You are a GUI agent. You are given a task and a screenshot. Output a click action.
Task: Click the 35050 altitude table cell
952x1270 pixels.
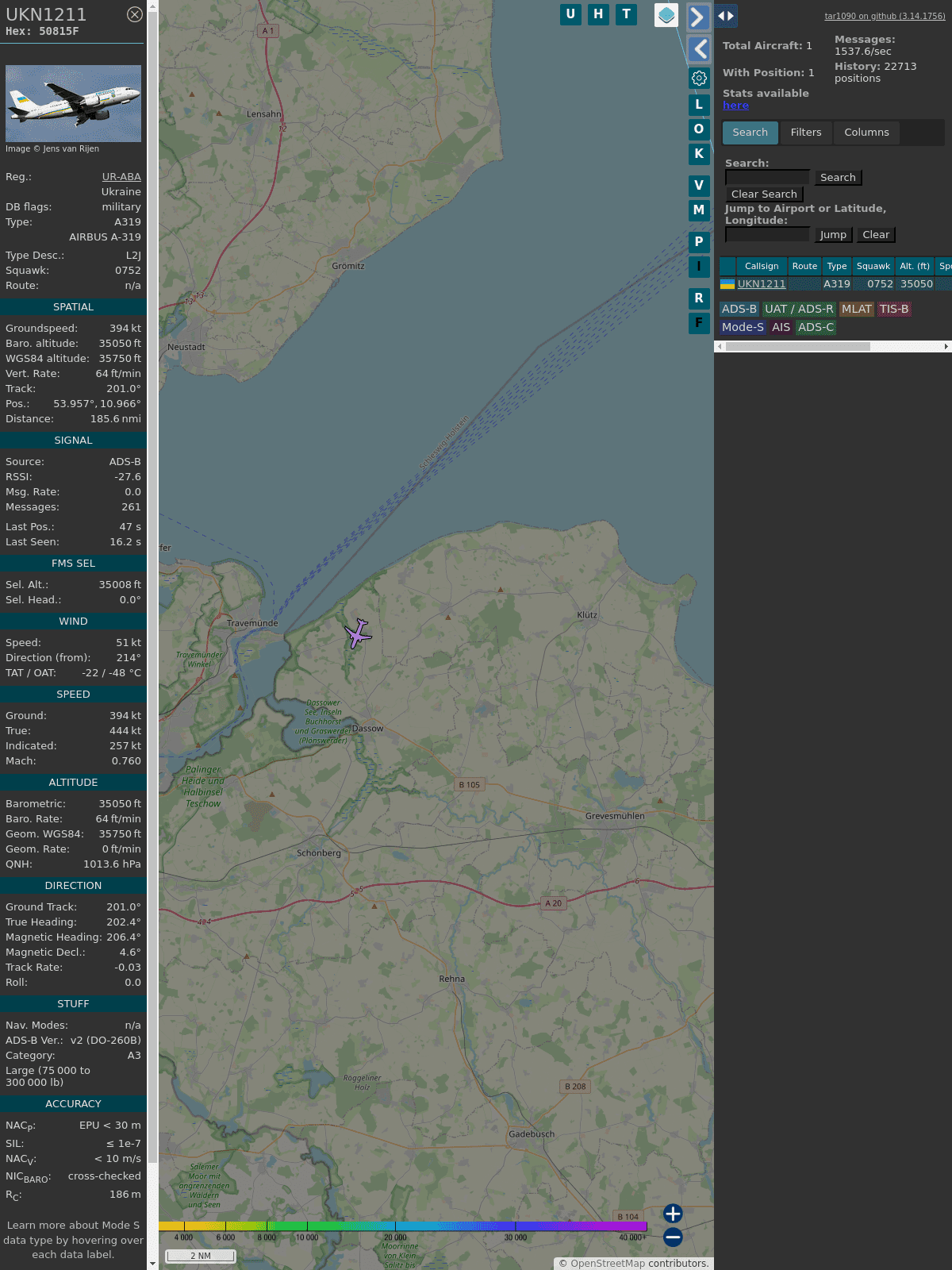pos(916,284)
